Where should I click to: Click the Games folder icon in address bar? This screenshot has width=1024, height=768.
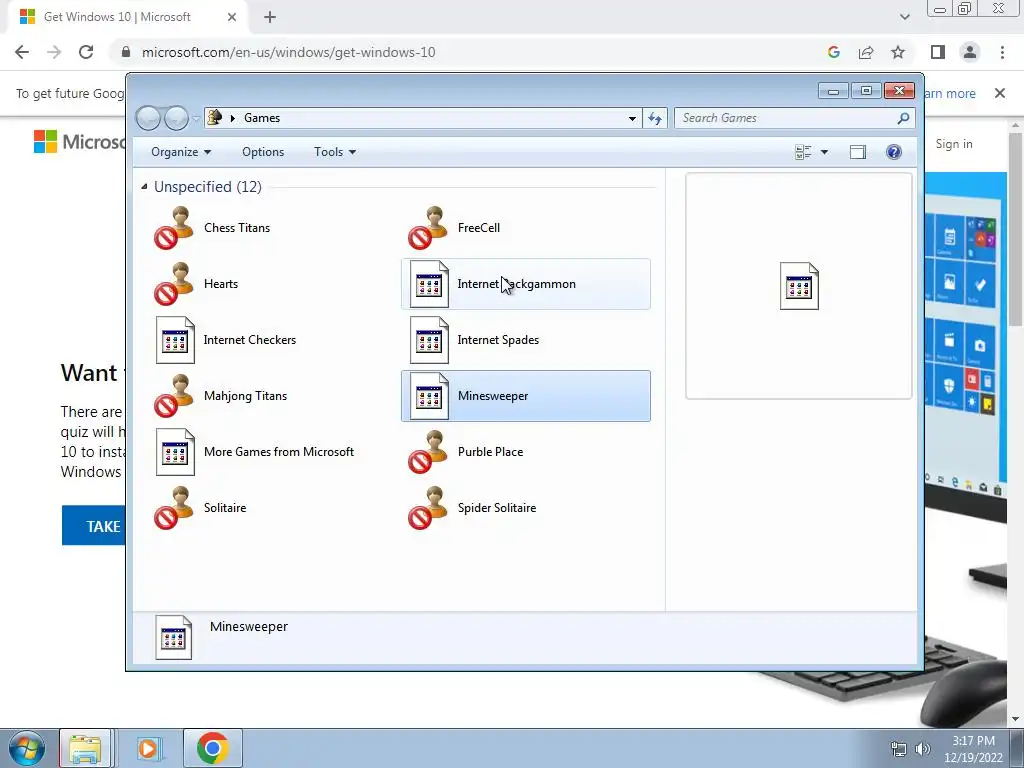(x=214, y=118)
